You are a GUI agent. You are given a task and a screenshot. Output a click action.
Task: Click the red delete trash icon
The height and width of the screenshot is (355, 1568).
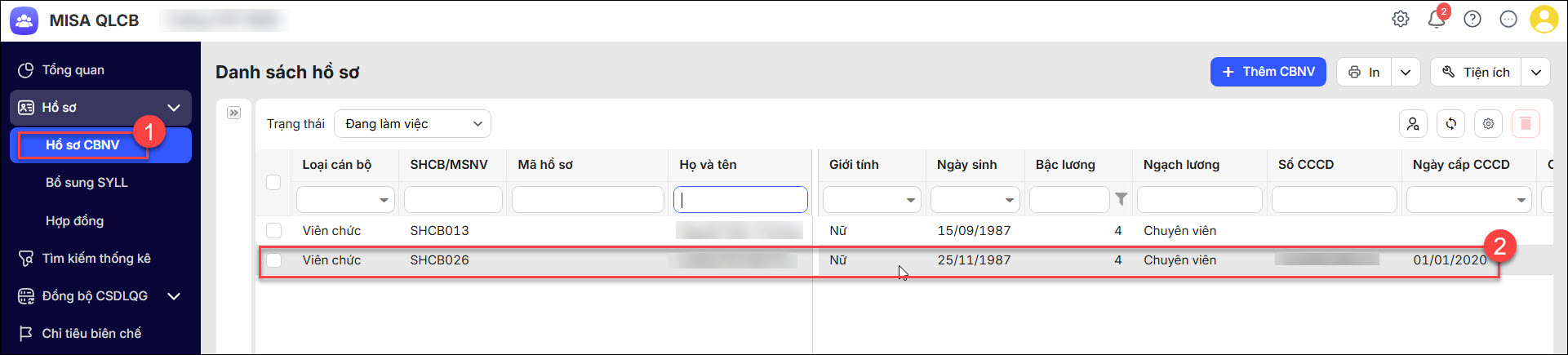[x=1526, y=123]
